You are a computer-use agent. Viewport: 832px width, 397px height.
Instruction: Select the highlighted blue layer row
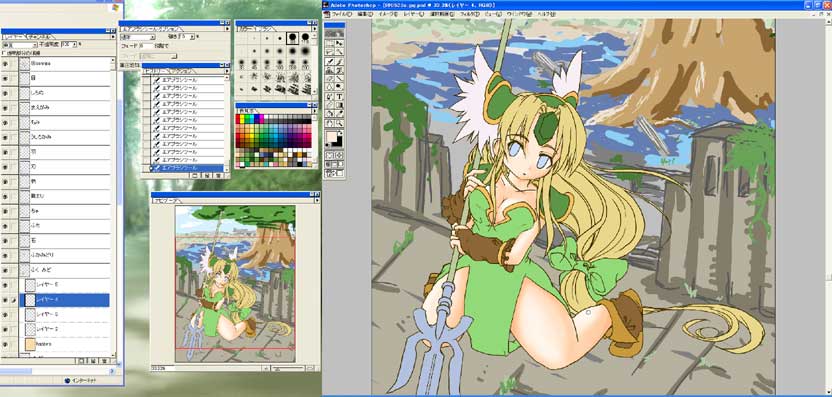(x=65, y=300)
